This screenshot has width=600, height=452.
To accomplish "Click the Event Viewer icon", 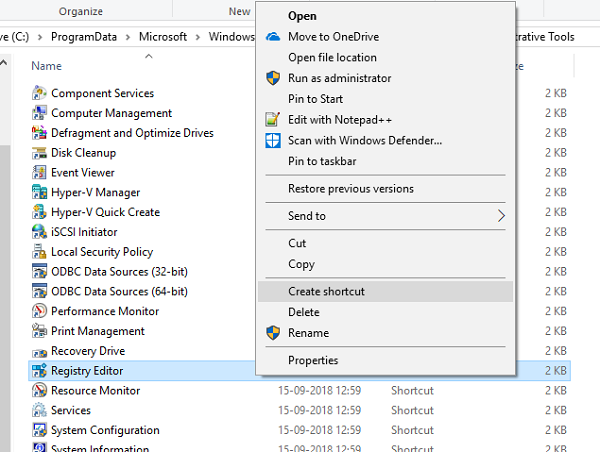I will (x=39, y=172).
